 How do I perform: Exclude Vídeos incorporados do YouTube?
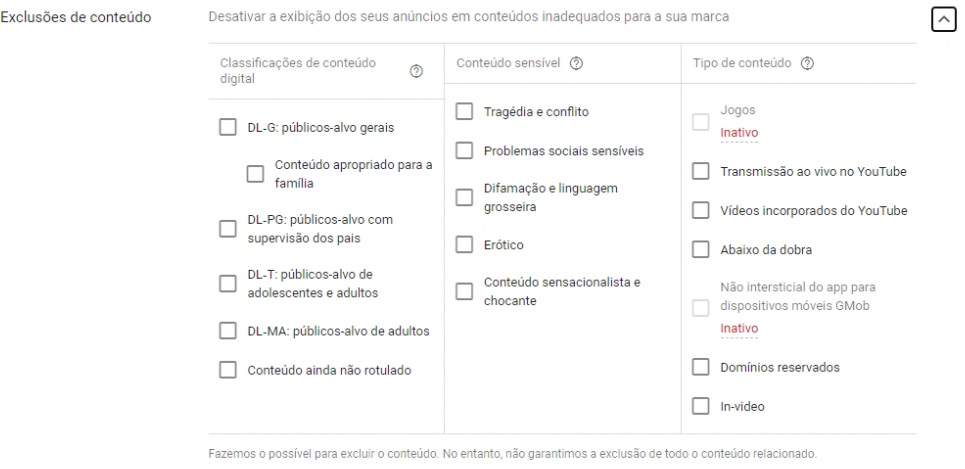[700, 210]
